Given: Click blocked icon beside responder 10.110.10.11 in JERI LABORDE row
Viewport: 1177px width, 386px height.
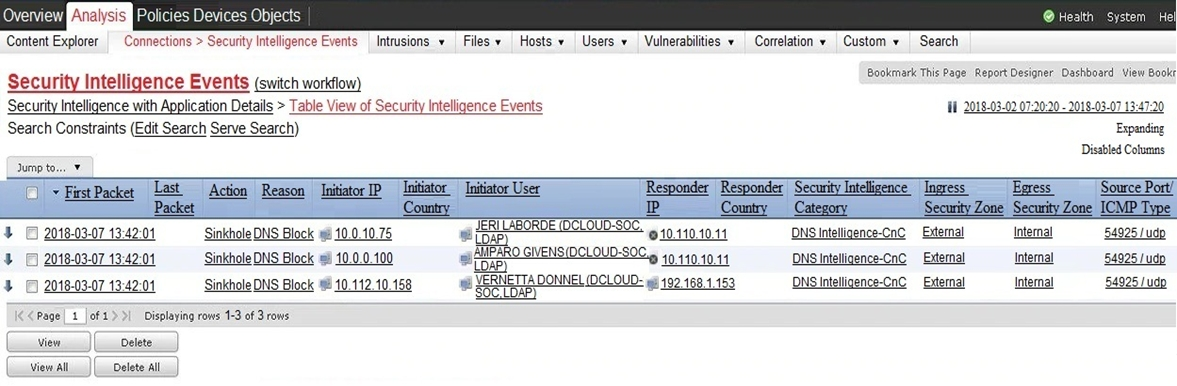Looking at the screenshot, I should pos(653,235).
